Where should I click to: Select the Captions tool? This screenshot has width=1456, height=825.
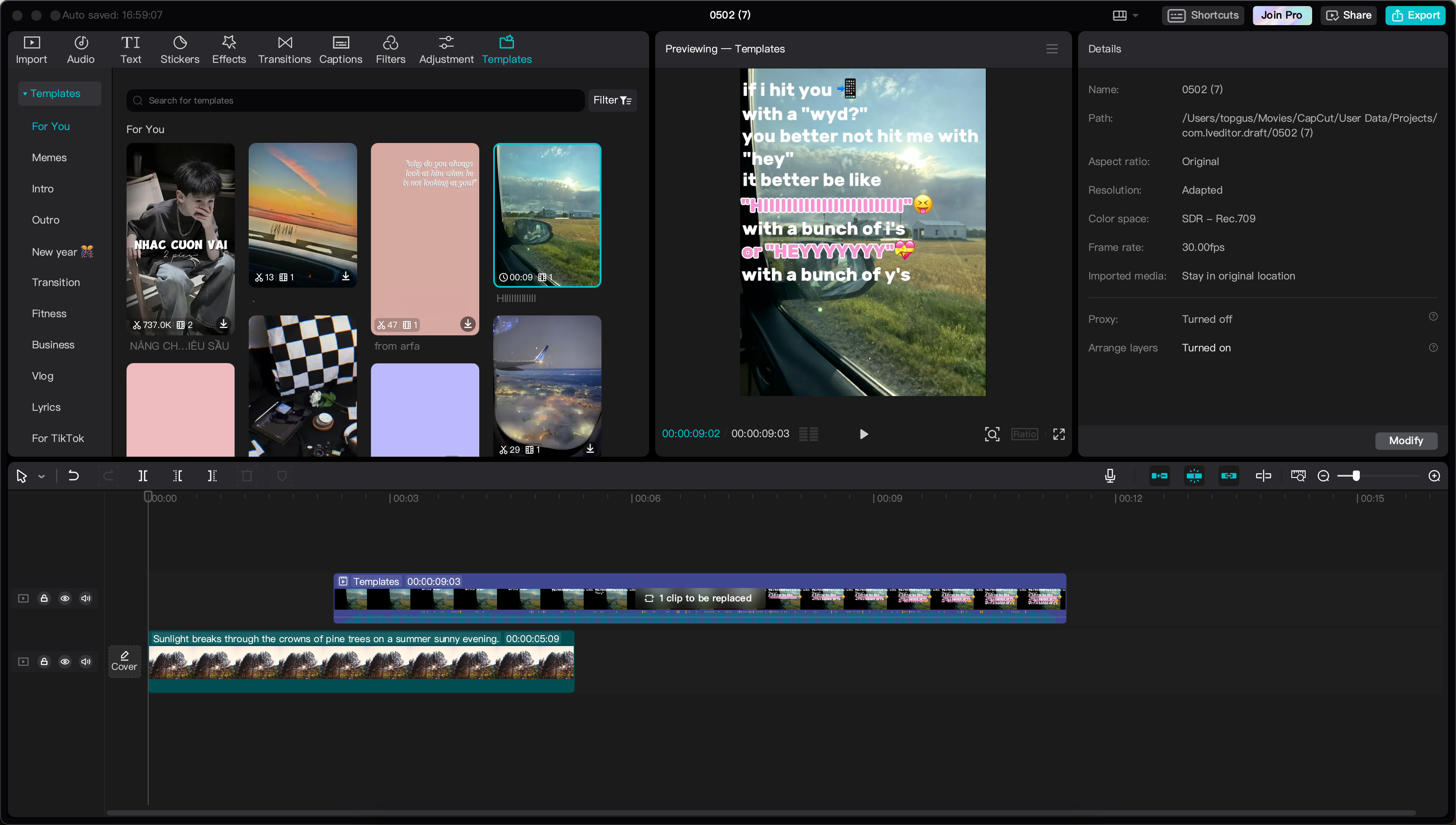pos(340,48)
